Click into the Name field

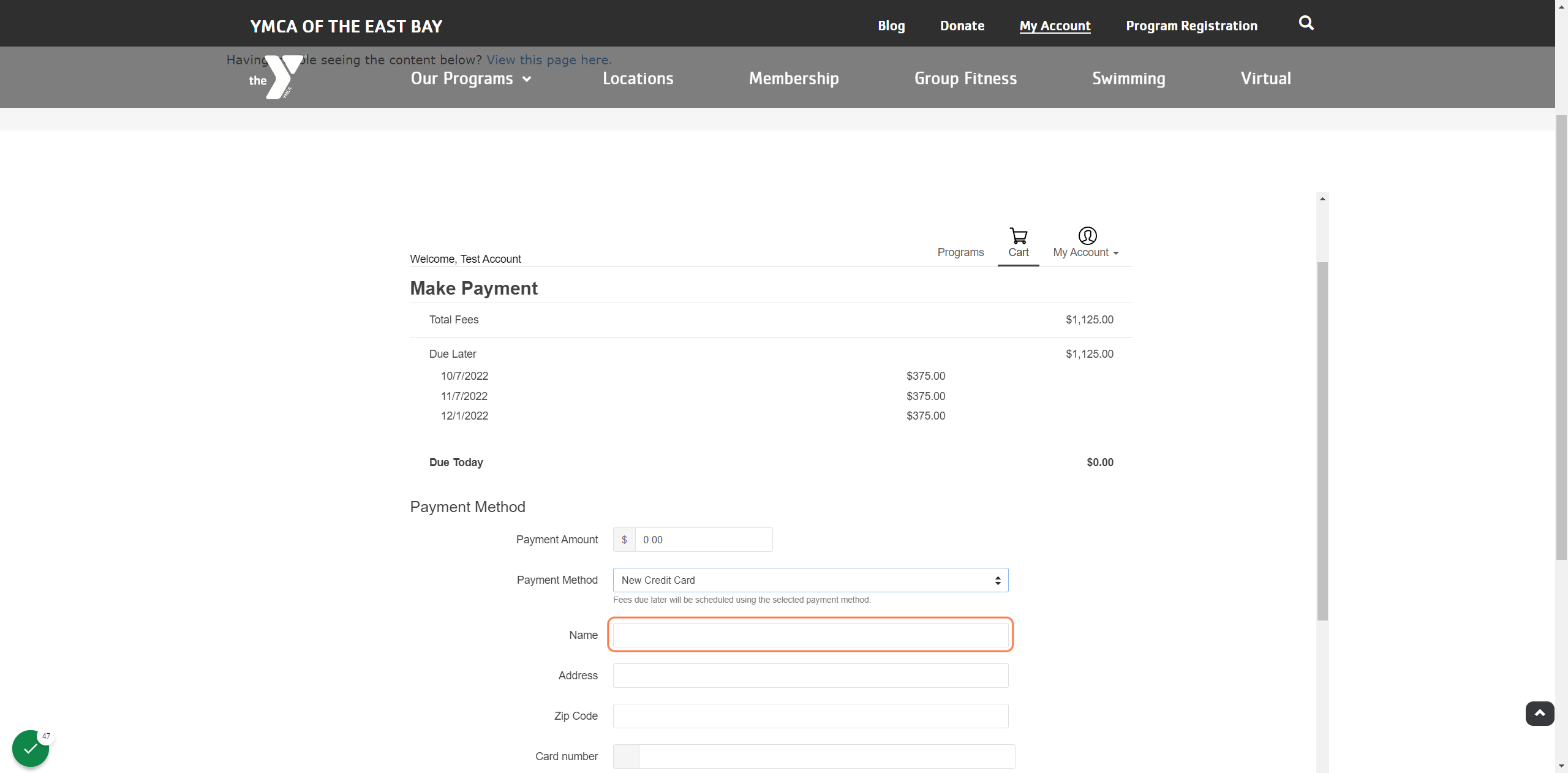point(810,635)
